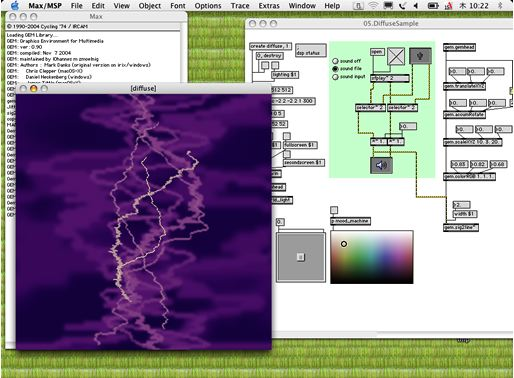Open the Extras menu
Viewport: 514px width, 378px height.
pos(269,6)
